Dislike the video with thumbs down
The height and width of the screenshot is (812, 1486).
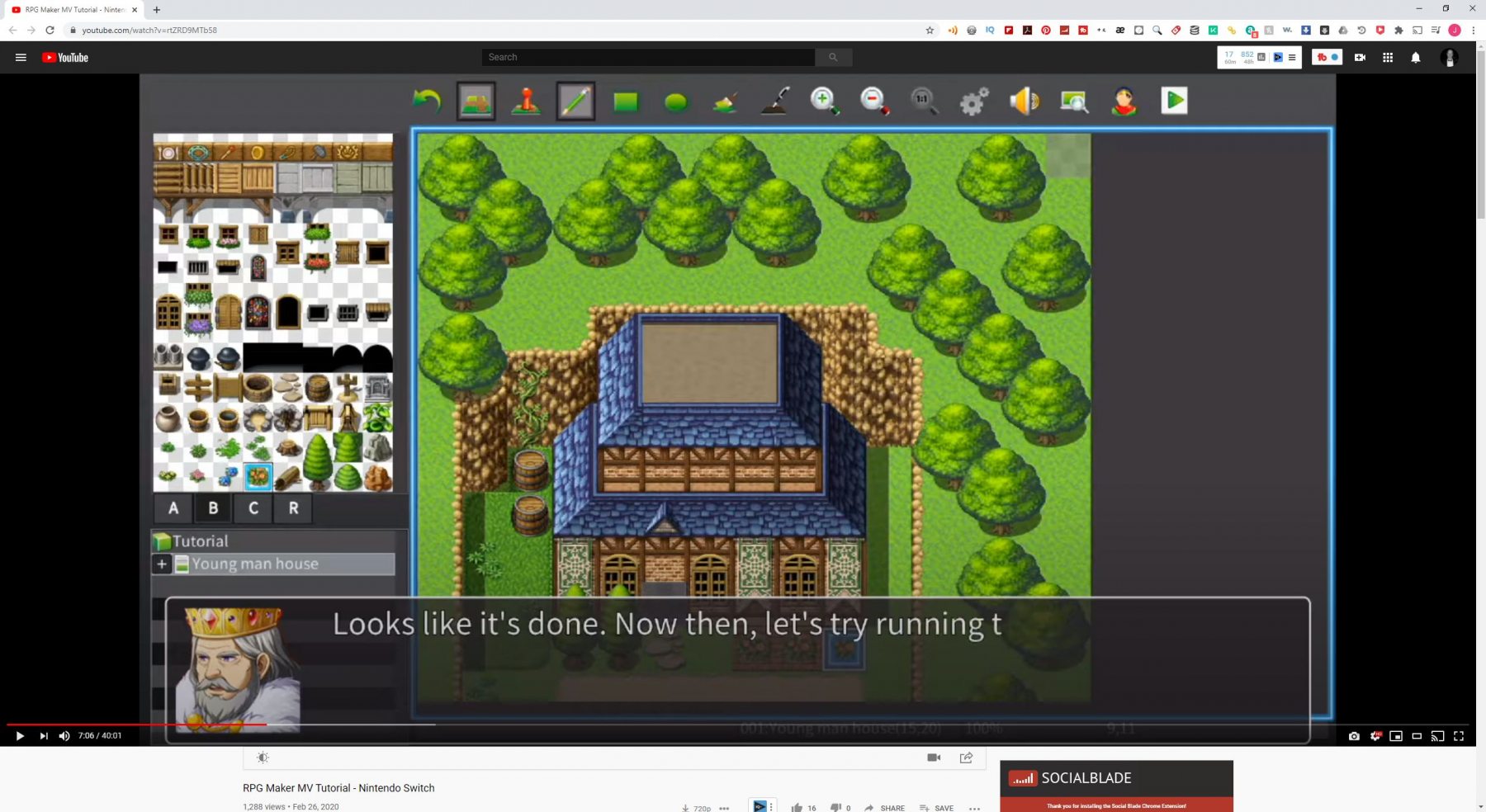pos(835,808)
